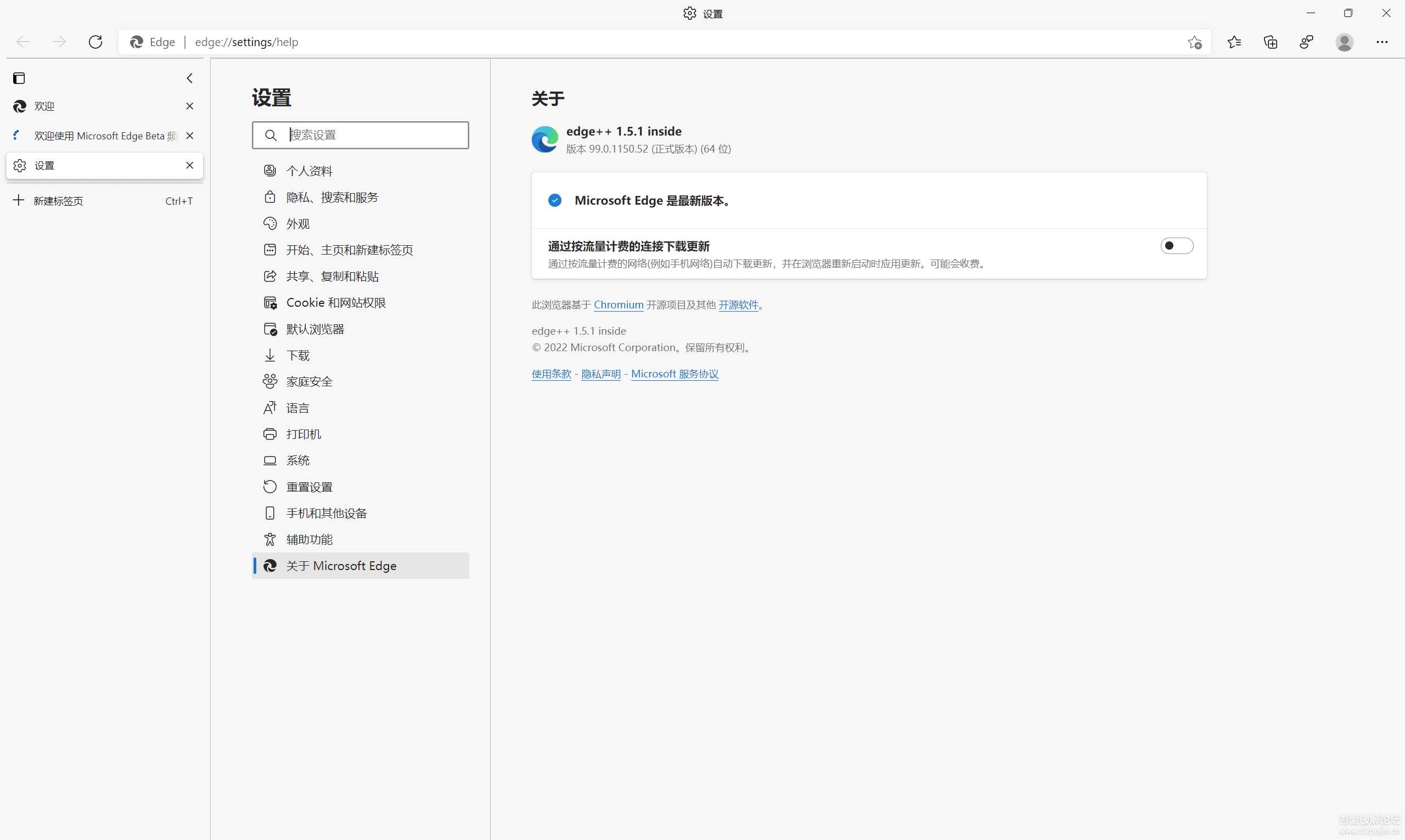Click browser sync/share icon
The image size is (1405, 840).
pos(1309,42)
